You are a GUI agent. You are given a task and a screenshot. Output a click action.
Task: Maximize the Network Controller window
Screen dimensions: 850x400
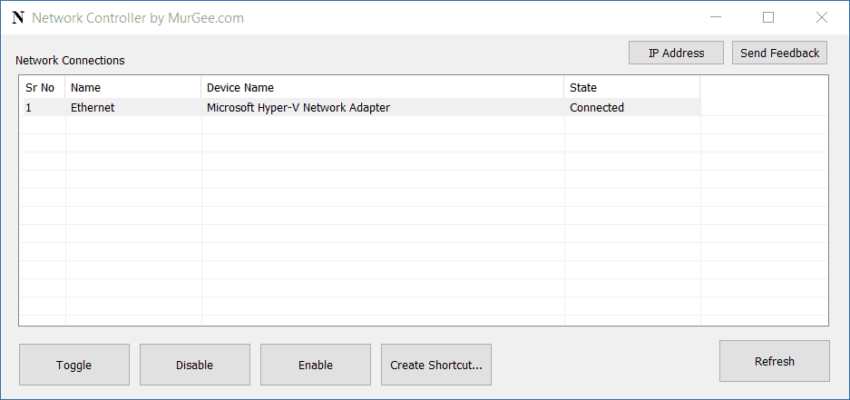click(x=768, y=17)
